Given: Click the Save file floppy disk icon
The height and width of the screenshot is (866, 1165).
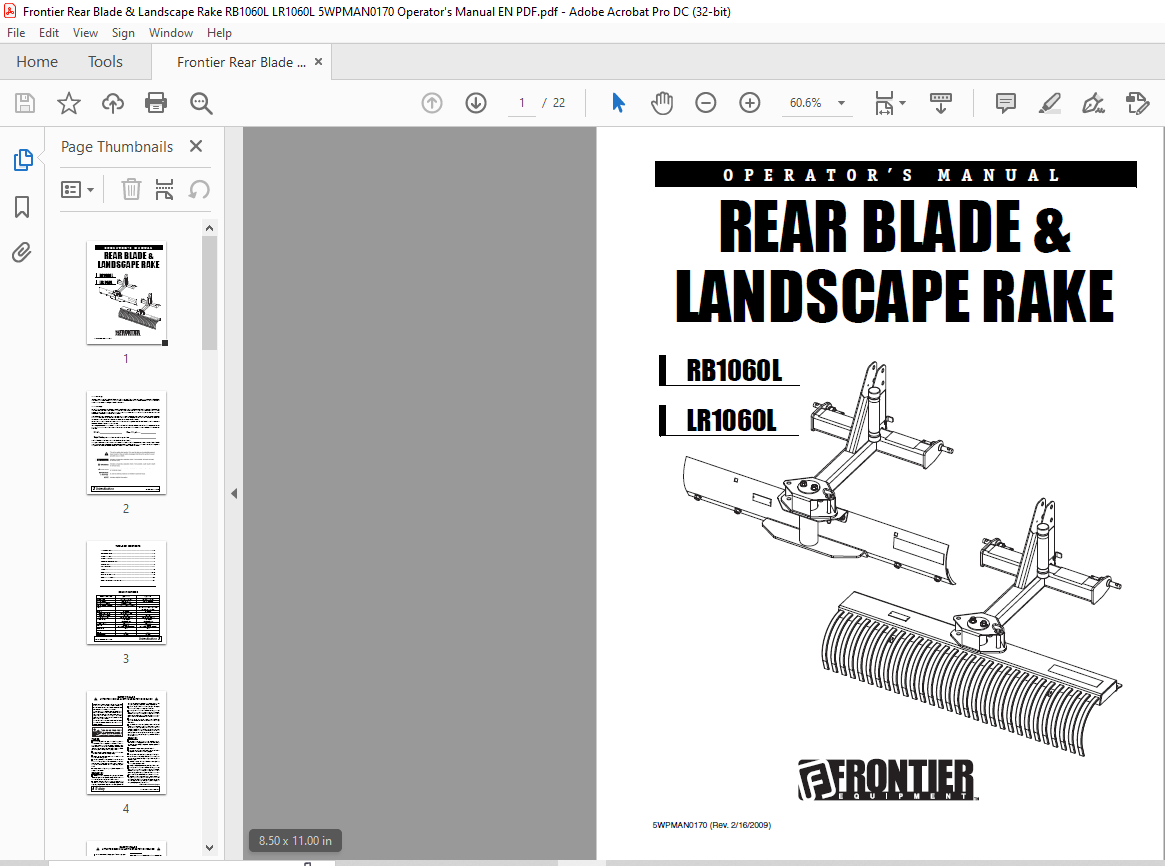Looking at the screenshot, I should (x=25, y=102).
